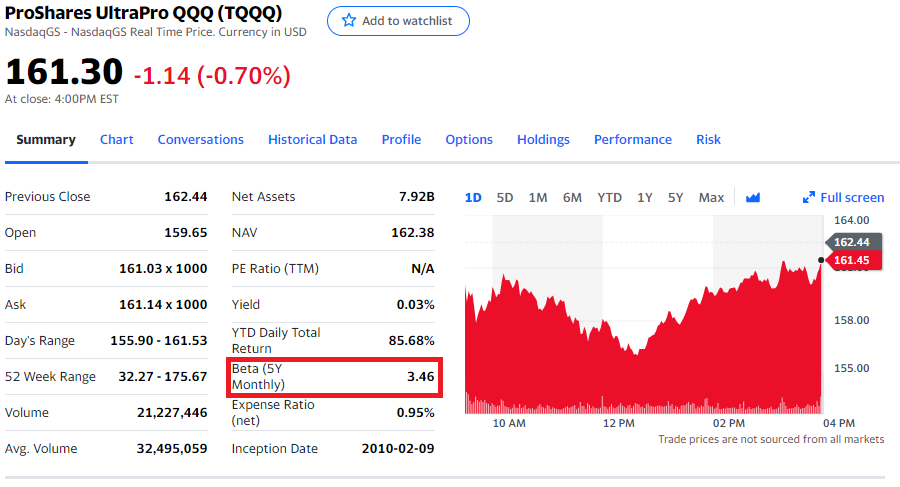Click 52 Week Range value 32.27 - 175.67

tap(162, 377)
